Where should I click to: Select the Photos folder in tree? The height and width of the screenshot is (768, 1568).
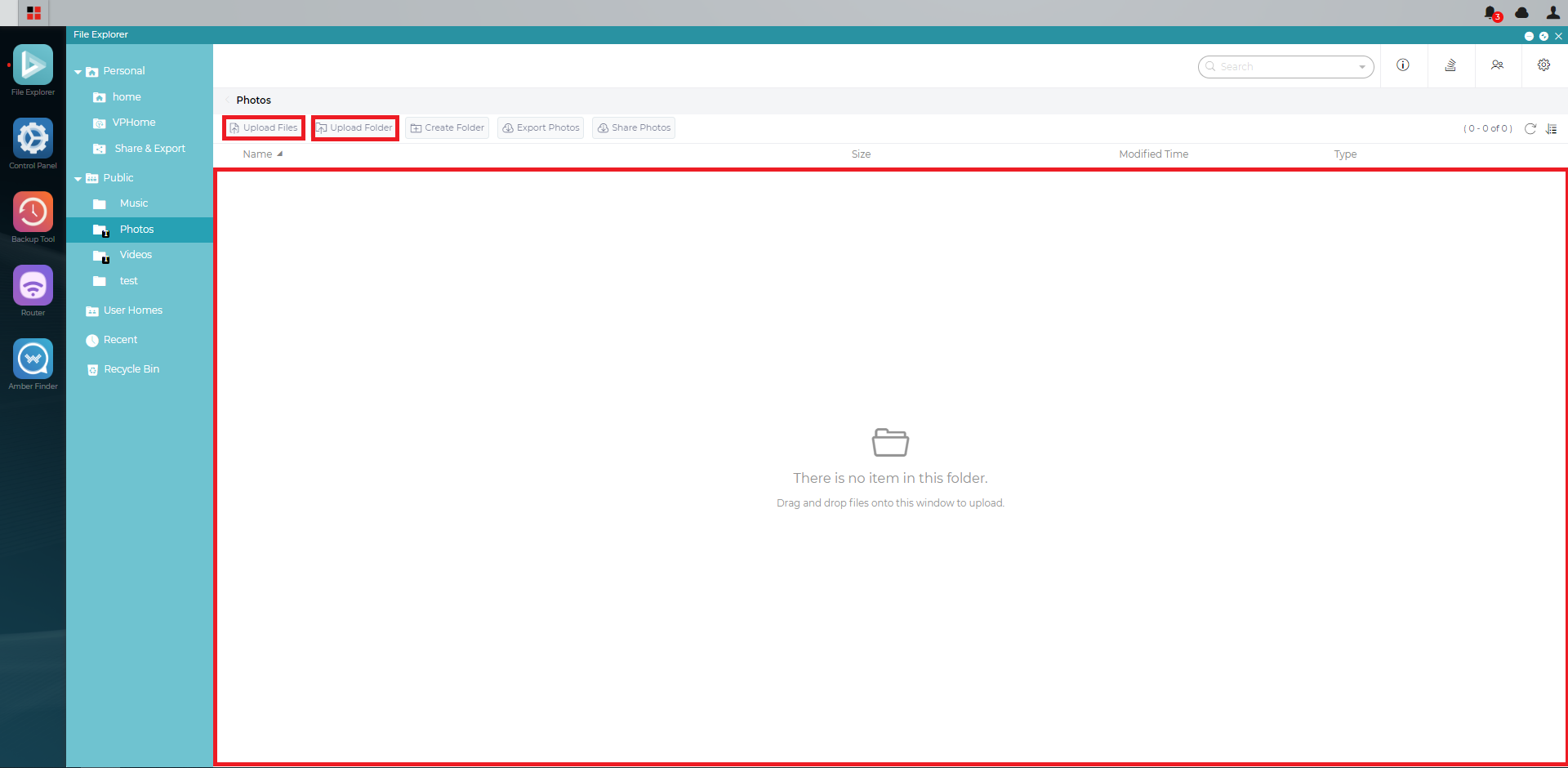(140, 230)
